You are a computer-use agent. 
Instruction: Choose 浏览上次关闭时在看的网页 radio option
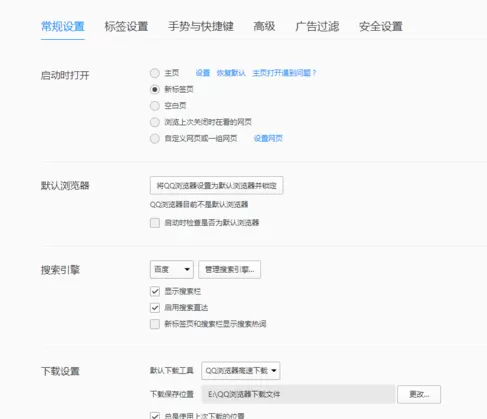pos(155,122)
